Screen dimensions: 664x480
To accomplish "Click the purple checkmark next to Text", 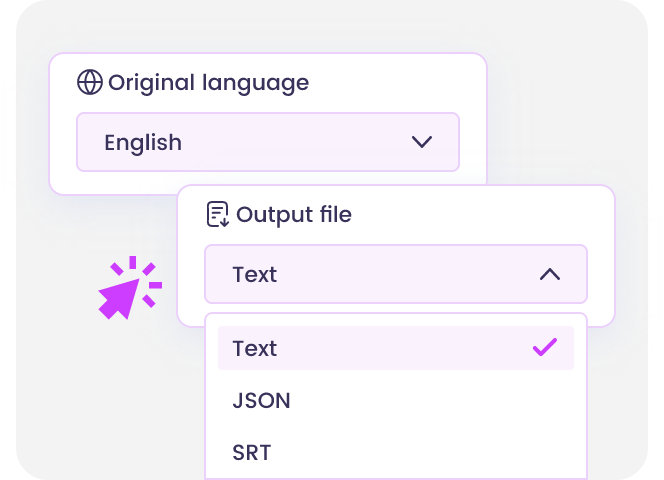I will pos(545,348).
